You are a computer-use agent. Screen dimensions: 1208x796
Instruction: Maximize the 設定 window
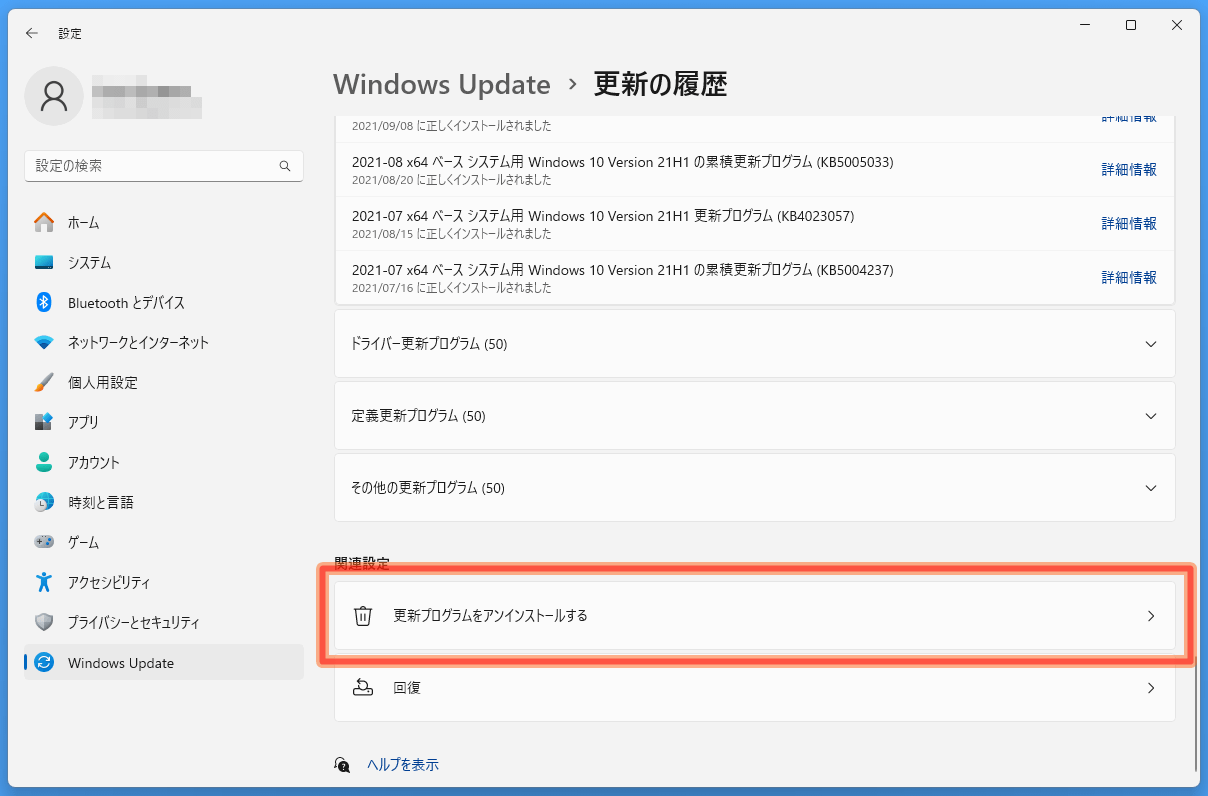point(1131,26)
